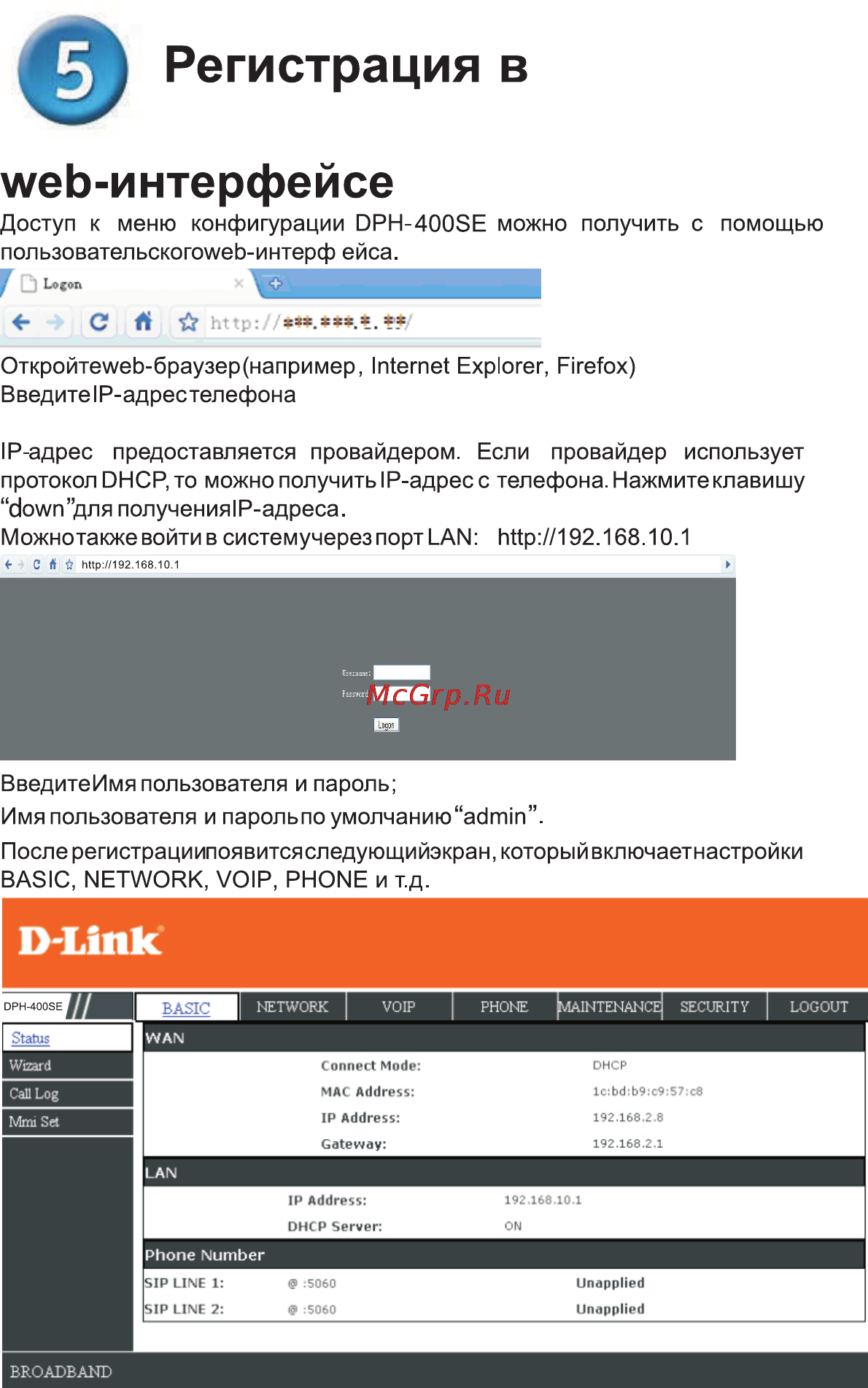Go to the home page in the Logon browser
The image size is (868, 1388).
click(x=143, y=321)
